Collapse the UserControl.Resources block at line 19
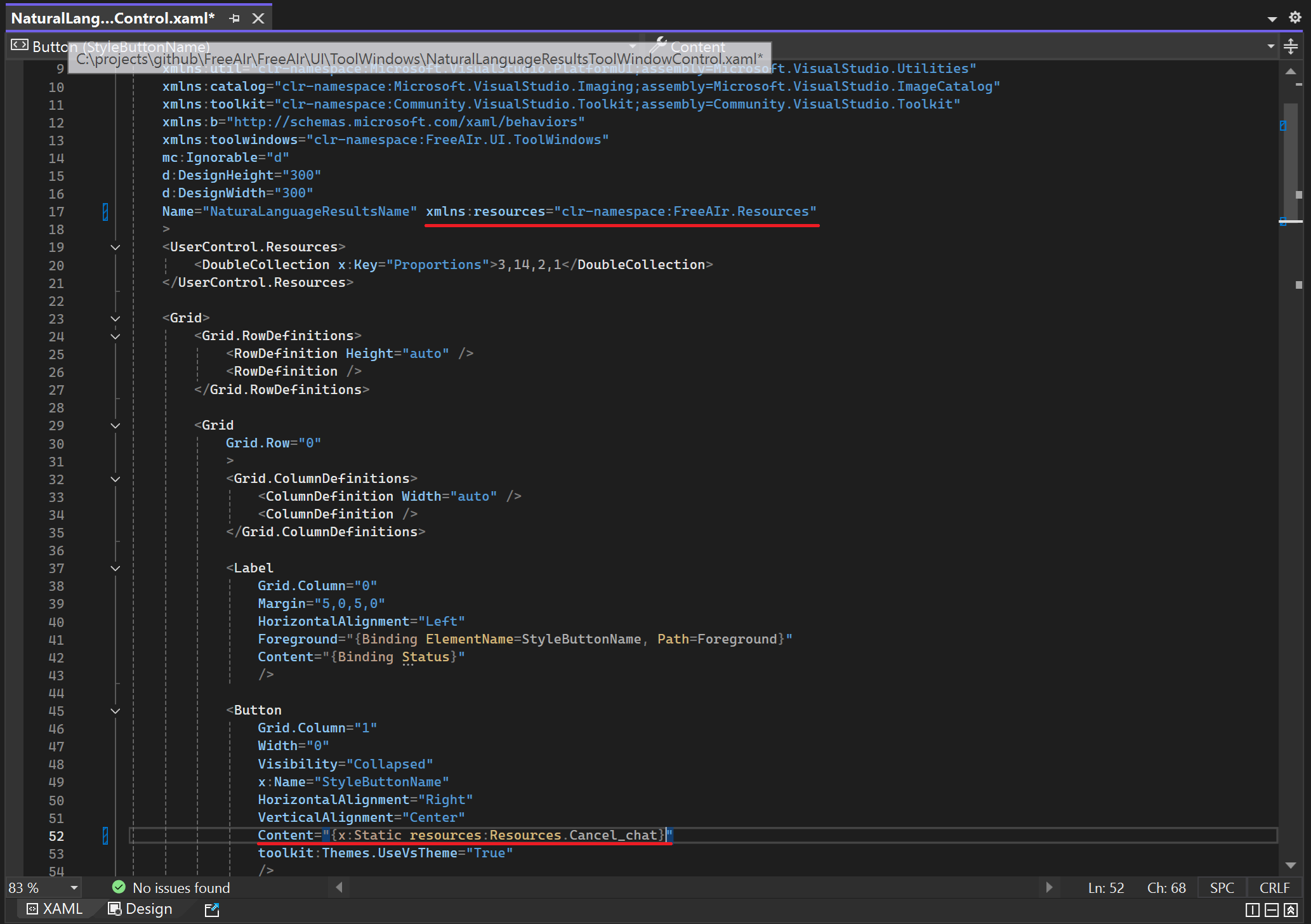Viewport: 1311px width, 924px height. click(x=115, y=247)
